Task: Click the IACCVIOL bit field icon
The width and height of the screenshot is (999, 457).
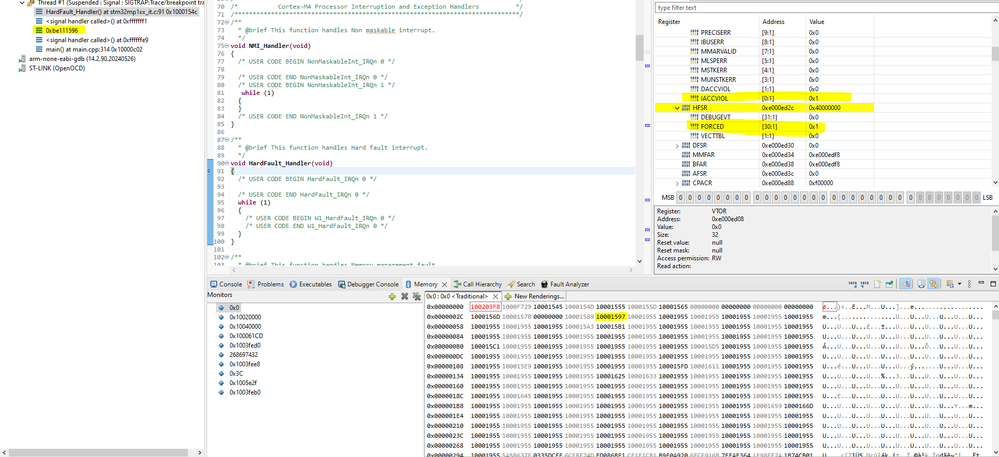Action: [x=694, y=98]
